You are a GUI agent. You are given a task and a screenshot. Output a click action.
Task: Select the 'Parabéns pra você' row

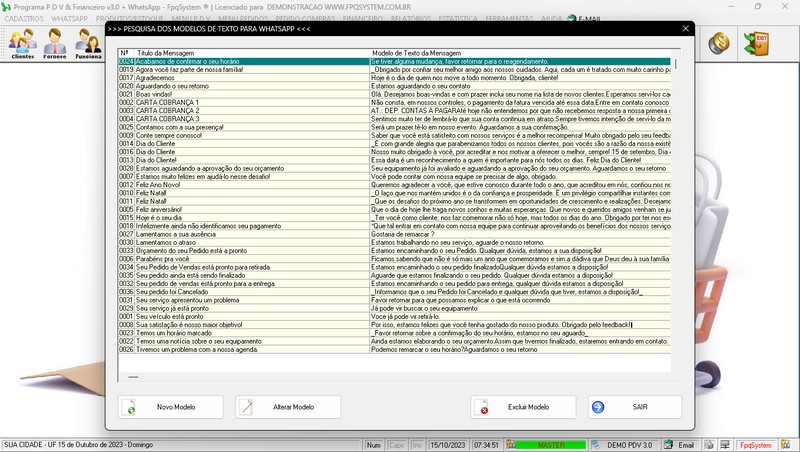coord(394,259)
